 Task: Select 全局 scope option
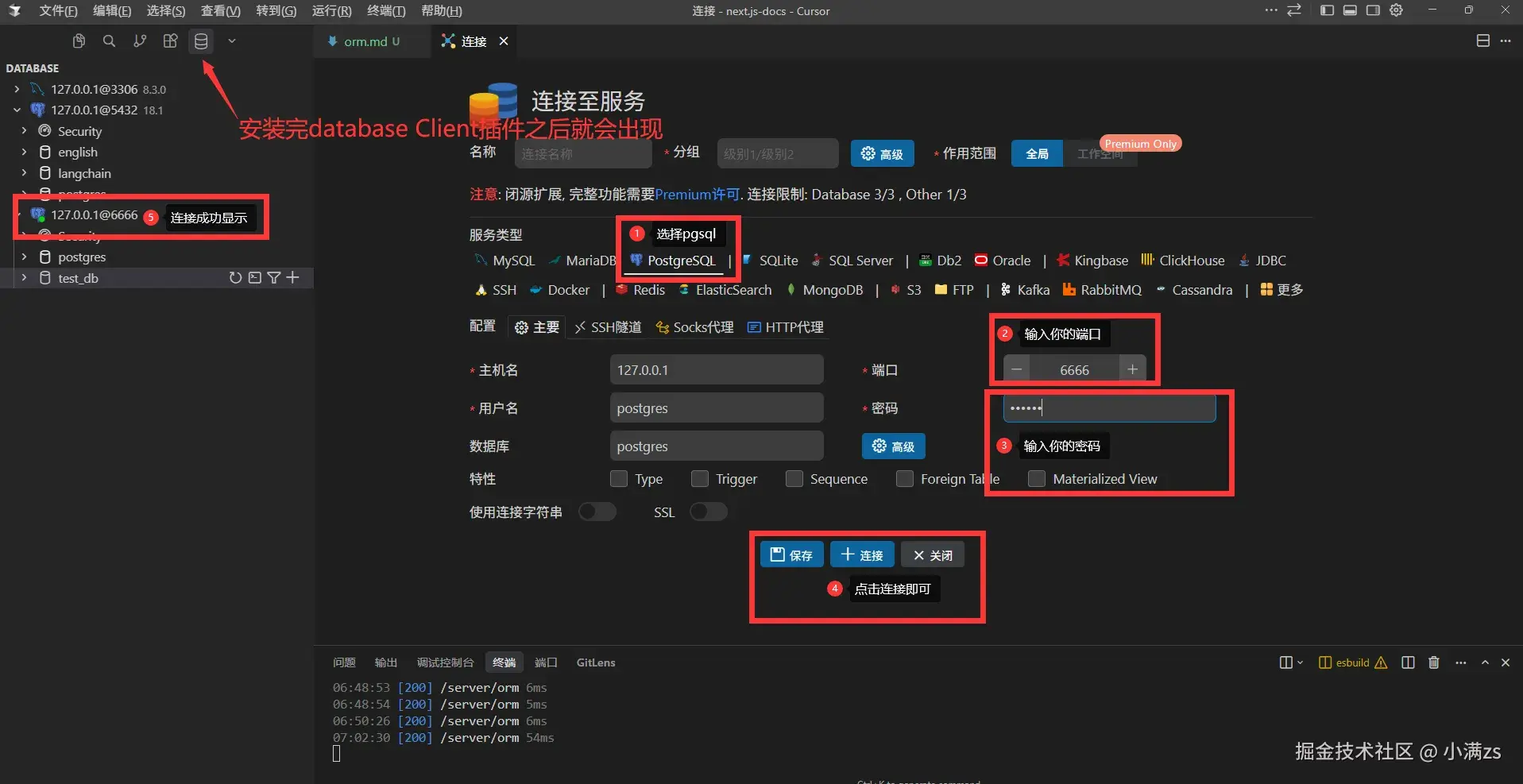1037,154
